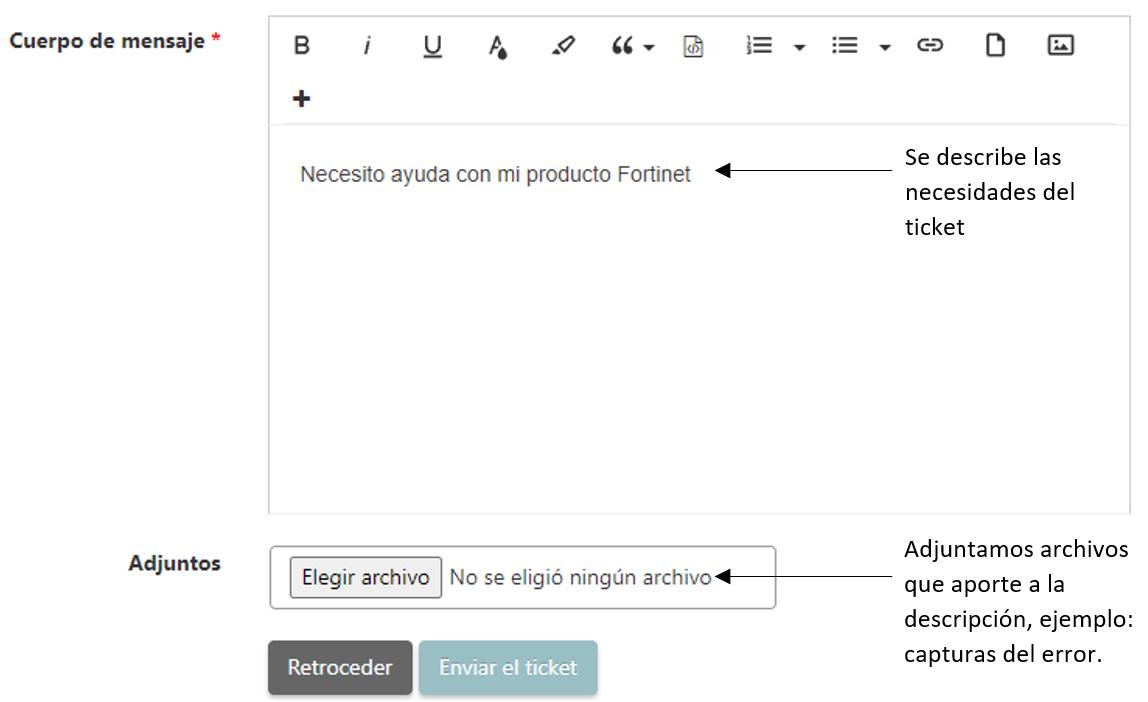
Task: Apply italic formatting to text
Action: pos(367,46)
